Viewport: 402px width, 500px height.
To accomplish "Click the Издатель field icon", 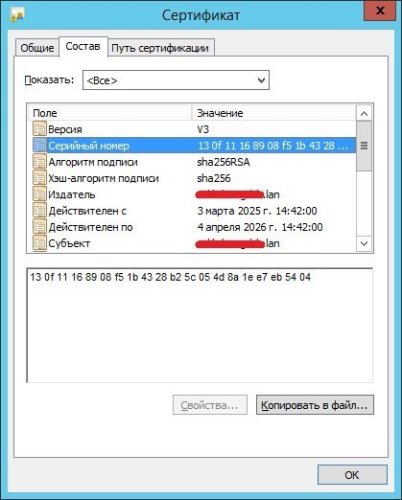I will 39,194.
